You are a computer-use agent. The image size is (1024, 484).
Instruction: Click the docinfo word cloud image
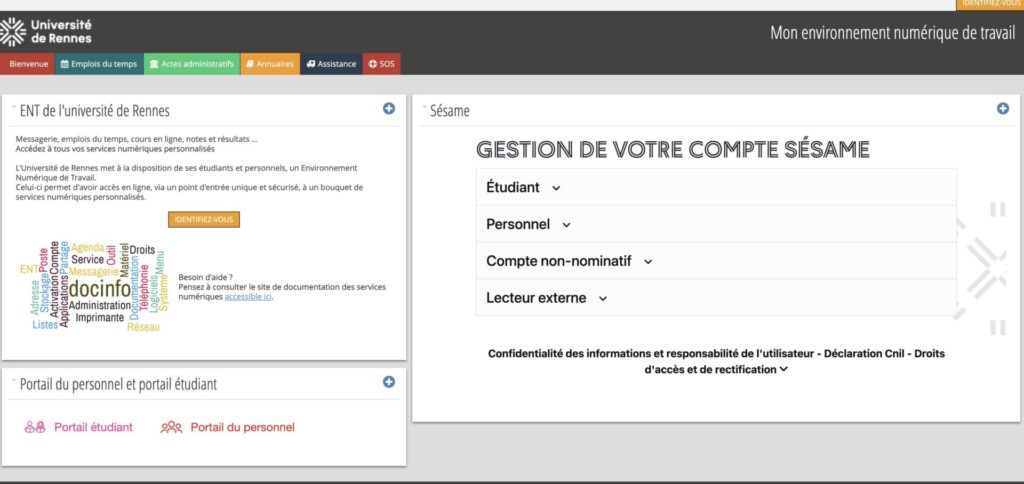click(93, 286)
